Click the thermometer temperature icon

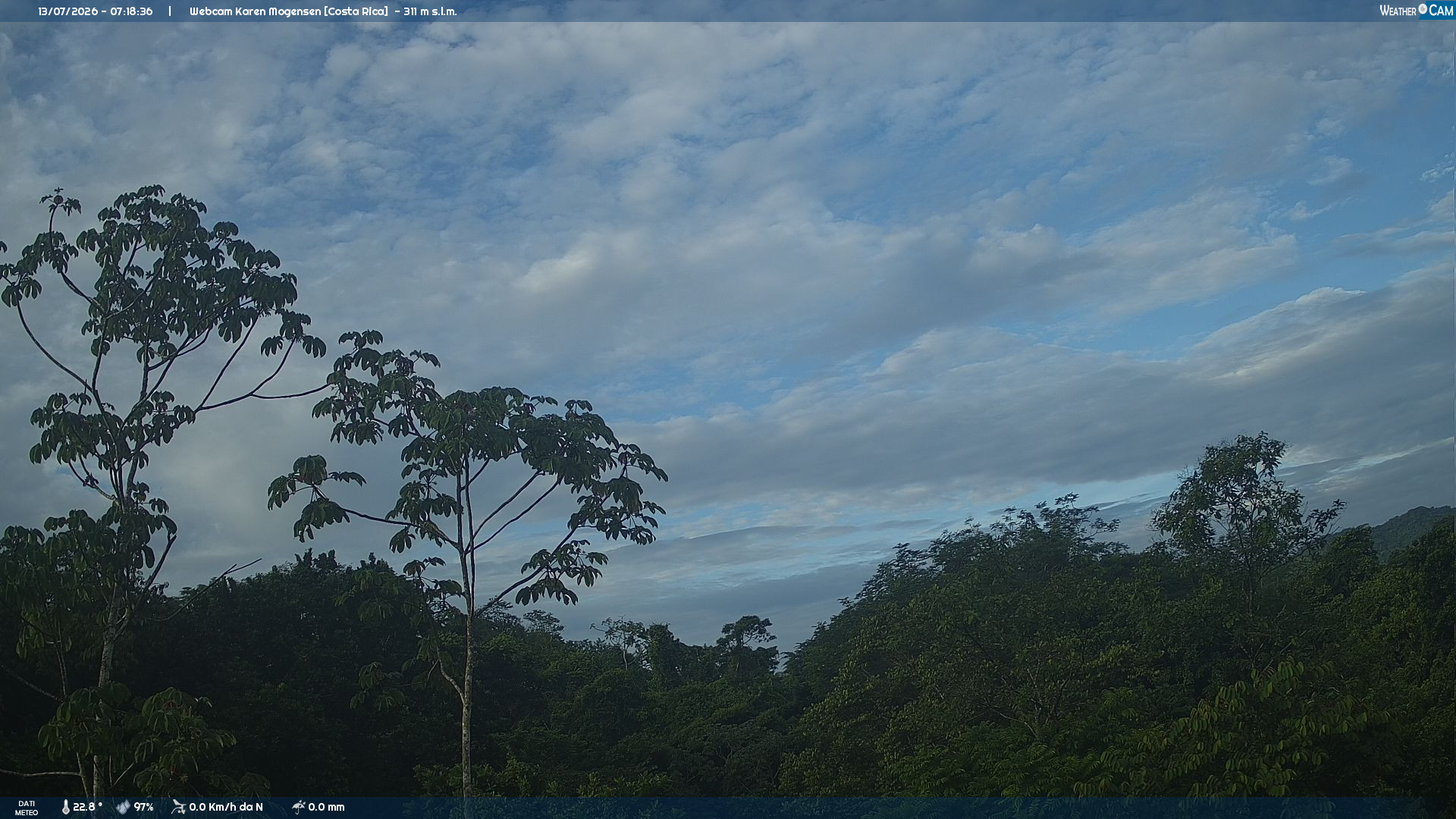tap(65, 808)
